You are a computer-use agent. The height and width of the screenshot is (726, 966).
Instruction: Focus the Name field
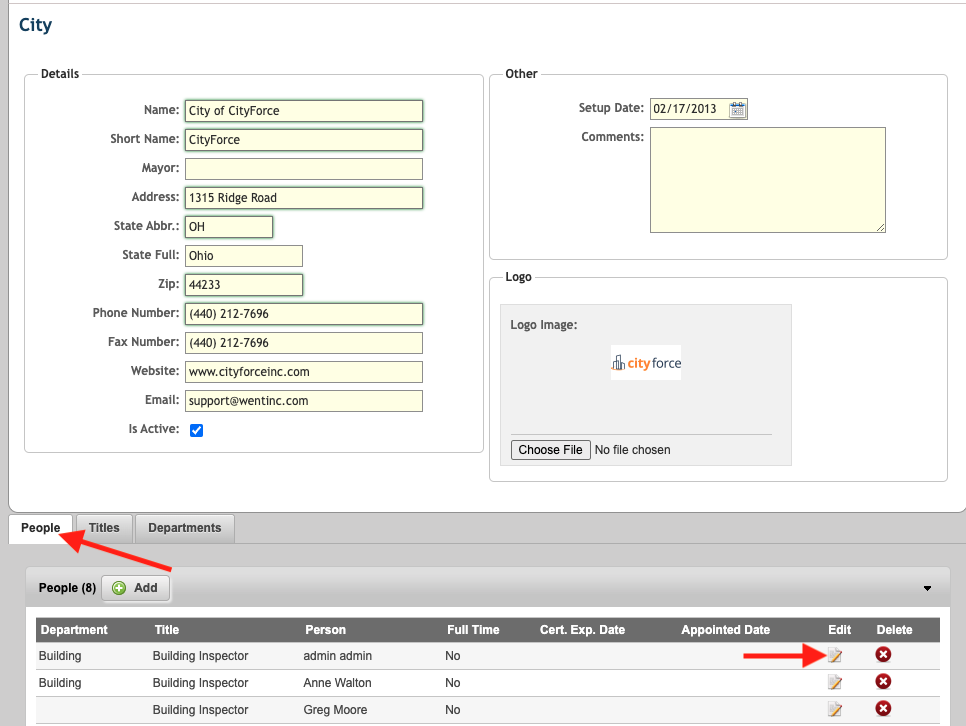[x=304, y=111]
